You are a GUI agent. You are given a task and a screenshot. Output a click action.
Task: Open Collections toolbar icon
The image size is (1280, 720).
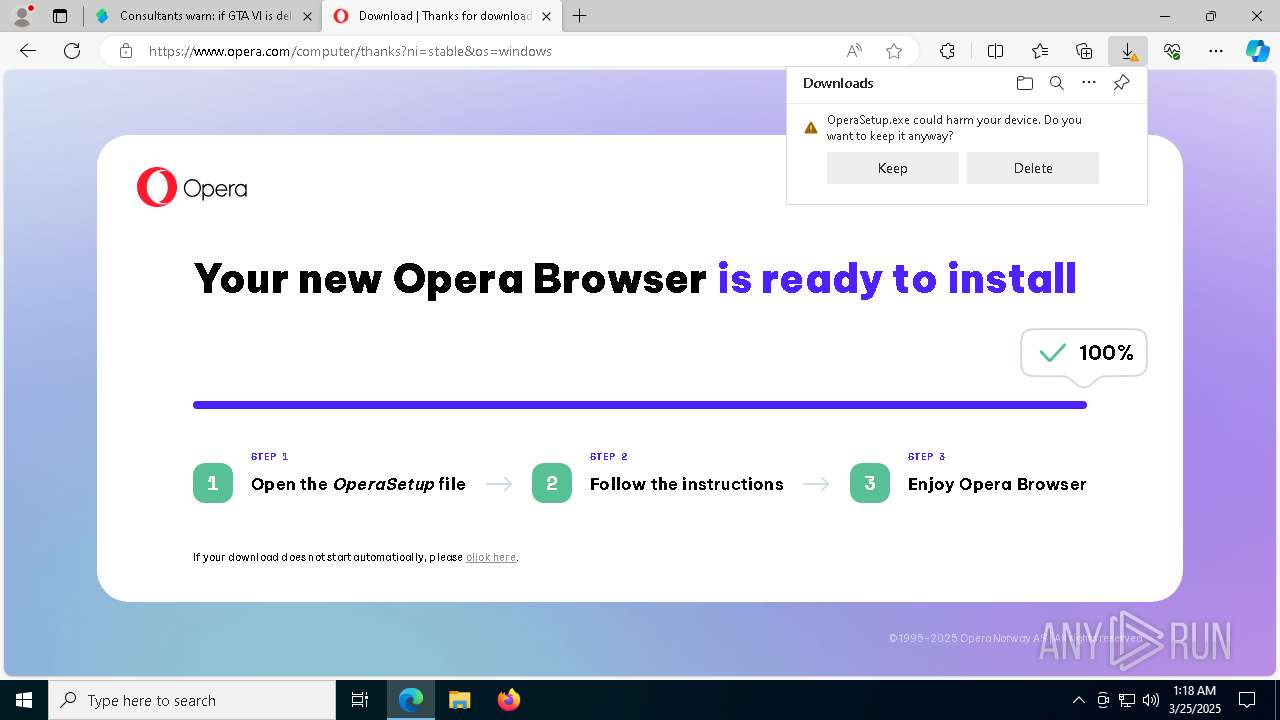(x=1084, y=51)
